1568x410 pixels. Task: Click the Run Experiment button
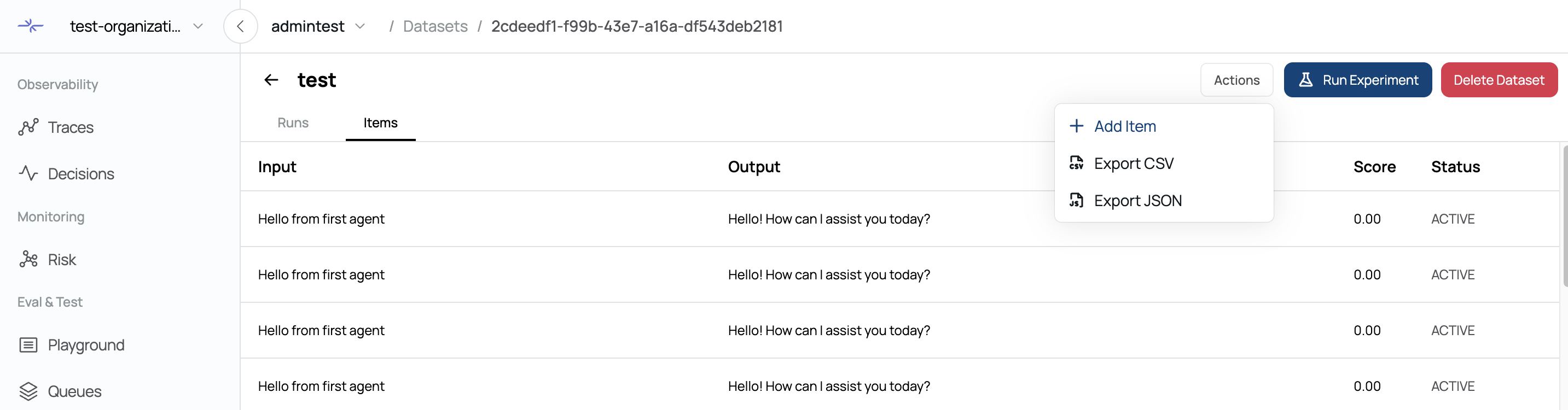click(x=1357, y=80)
